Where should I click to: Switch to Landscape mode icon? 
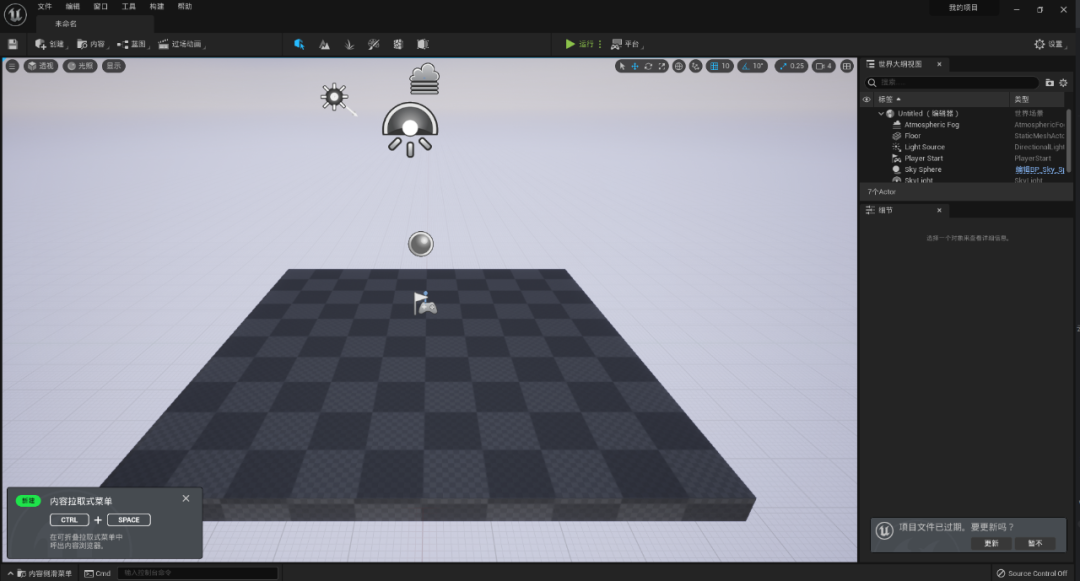324,44
